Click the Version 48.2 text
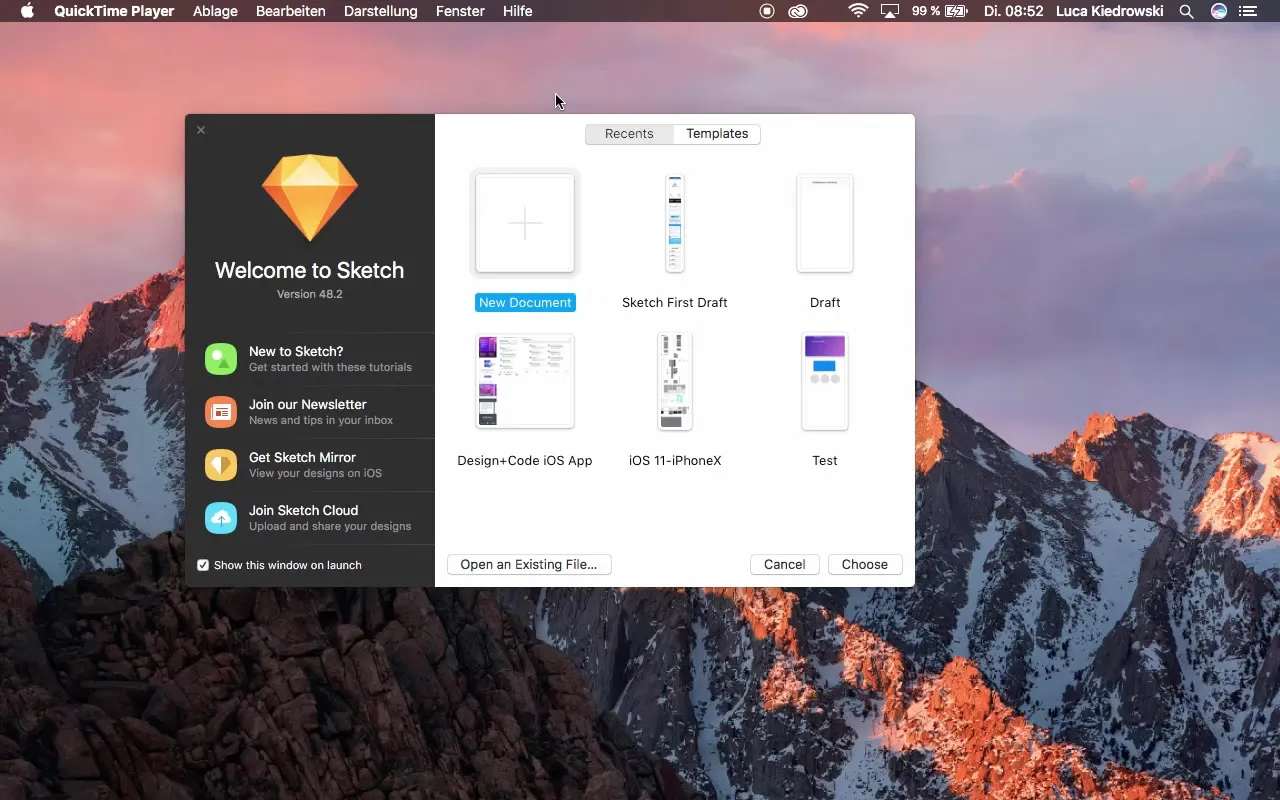Viewport: 1280px width, 800px height. pyautogui.click(x=310, y=294)
